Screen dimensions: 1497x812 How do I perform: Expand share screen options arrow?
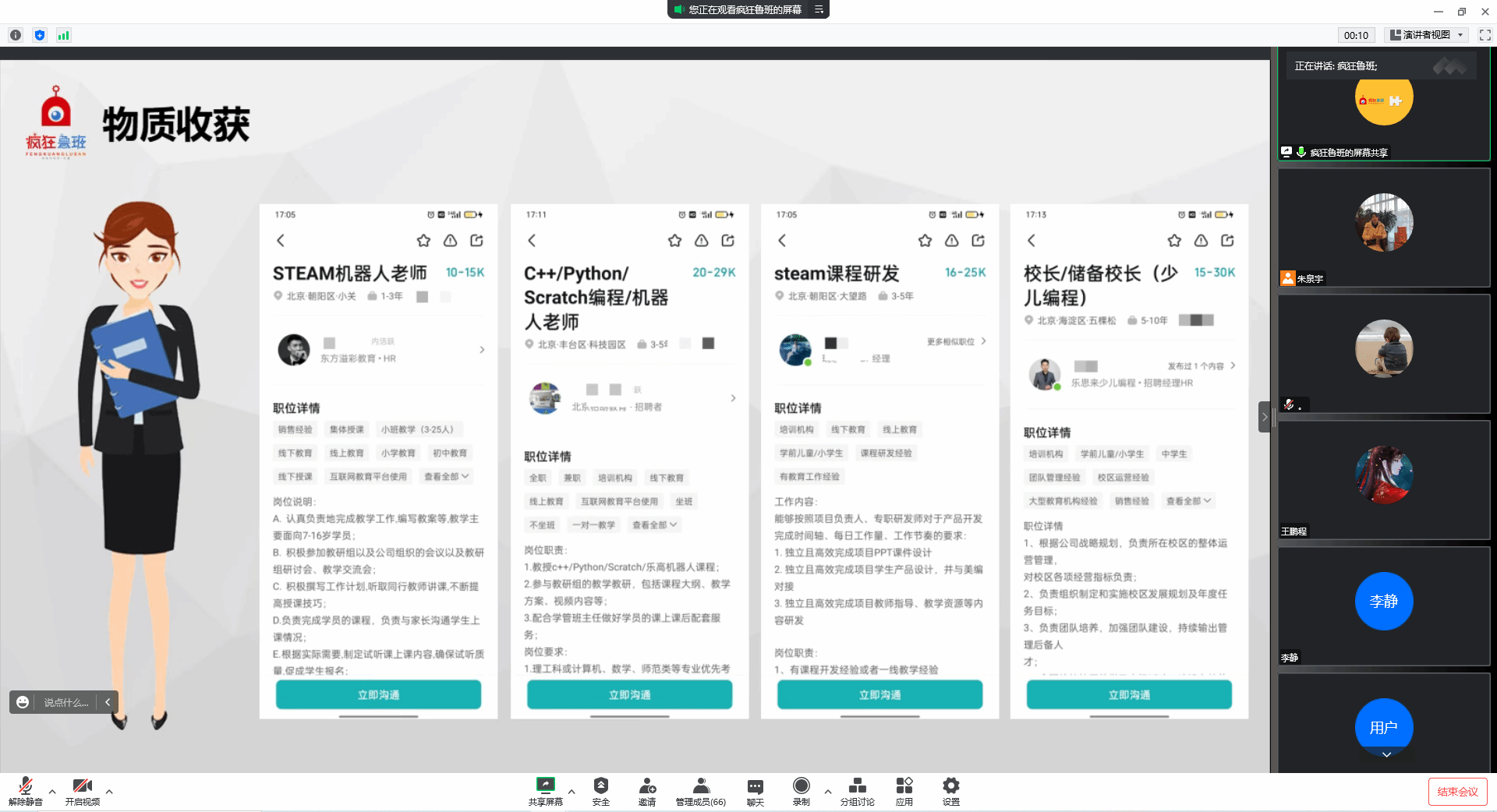(x=572, y=792)
